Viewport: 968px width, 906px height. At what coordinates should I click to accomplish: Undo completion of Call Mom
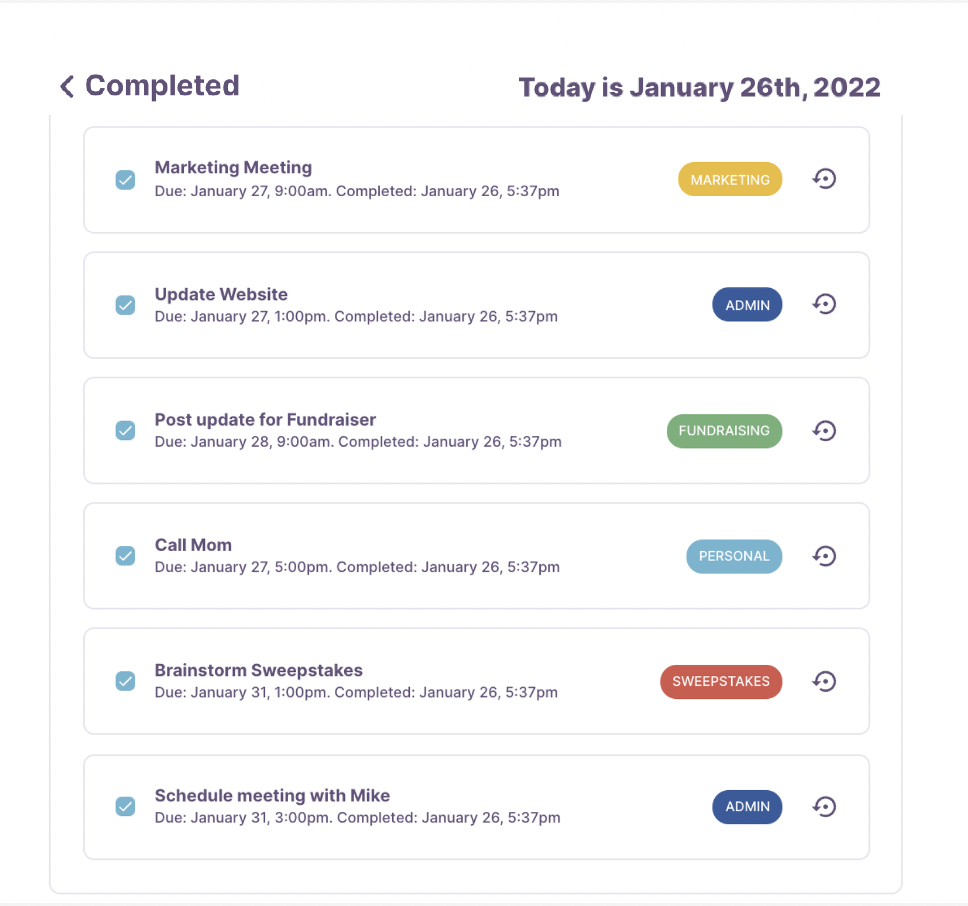[824, 556]
